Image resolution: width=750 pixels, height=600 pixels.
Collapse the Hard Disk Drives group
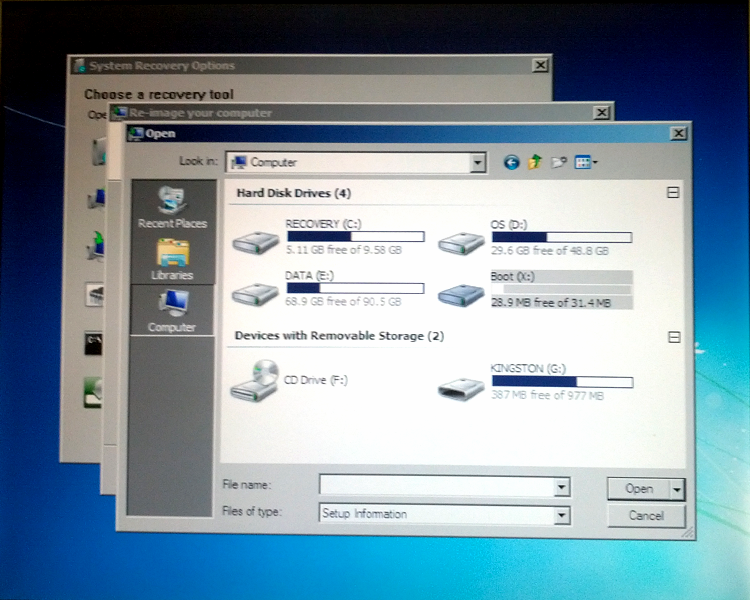point(673,193)
